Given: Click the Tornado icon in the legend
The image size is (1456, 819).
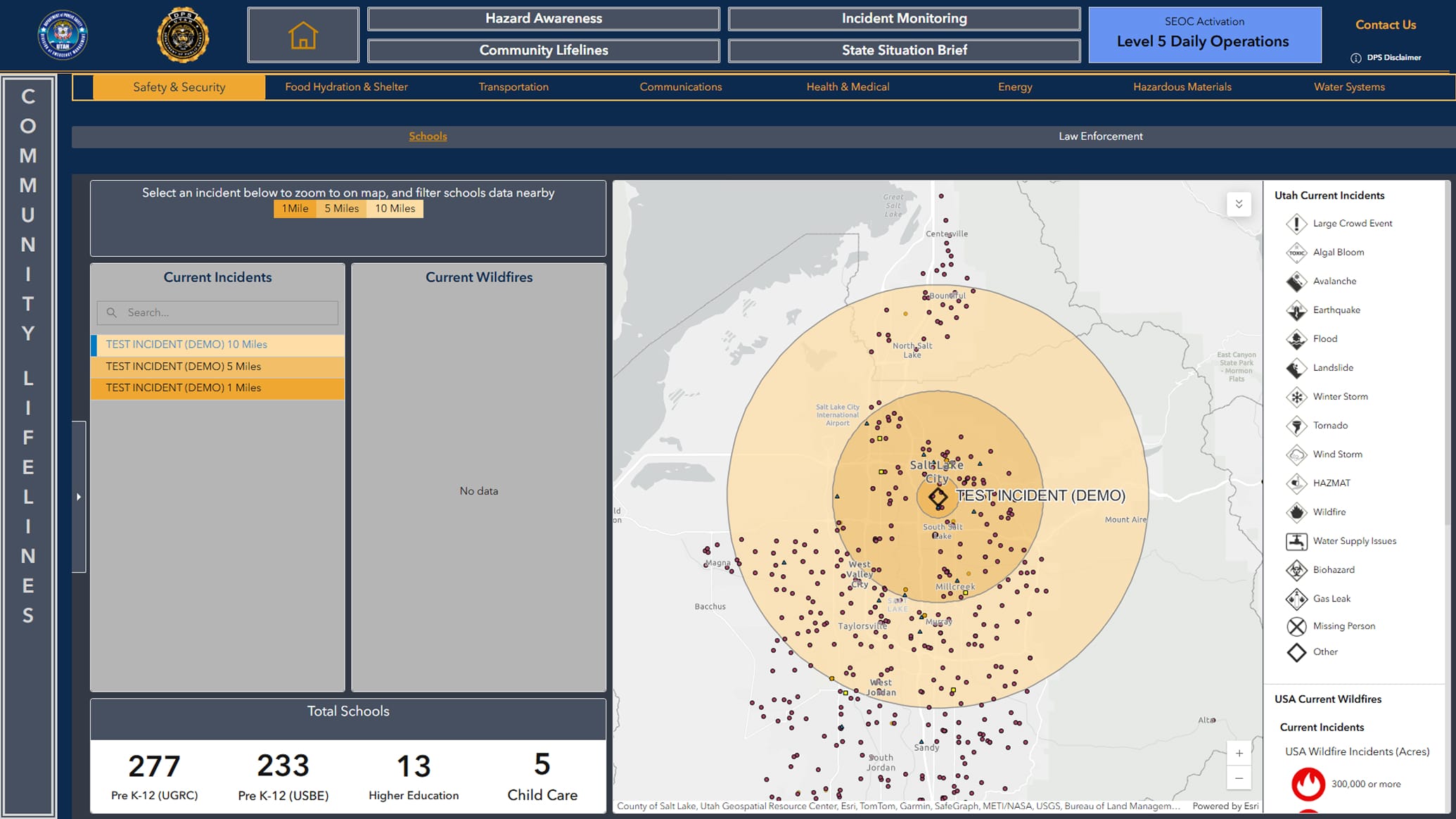Looking at the screenshot, I should (1296, 426).
